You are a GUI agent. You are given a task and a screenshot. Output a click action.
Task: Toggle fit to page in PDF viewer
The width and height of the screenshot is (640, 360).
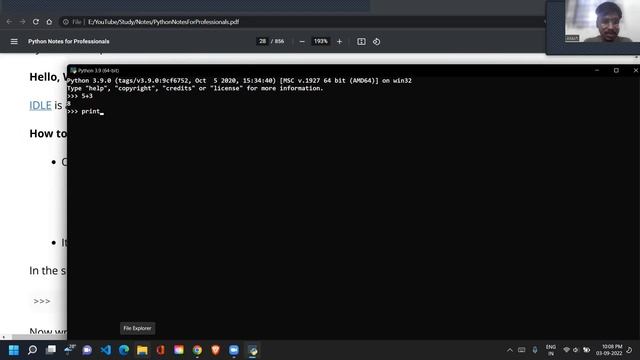pos(361,41)
